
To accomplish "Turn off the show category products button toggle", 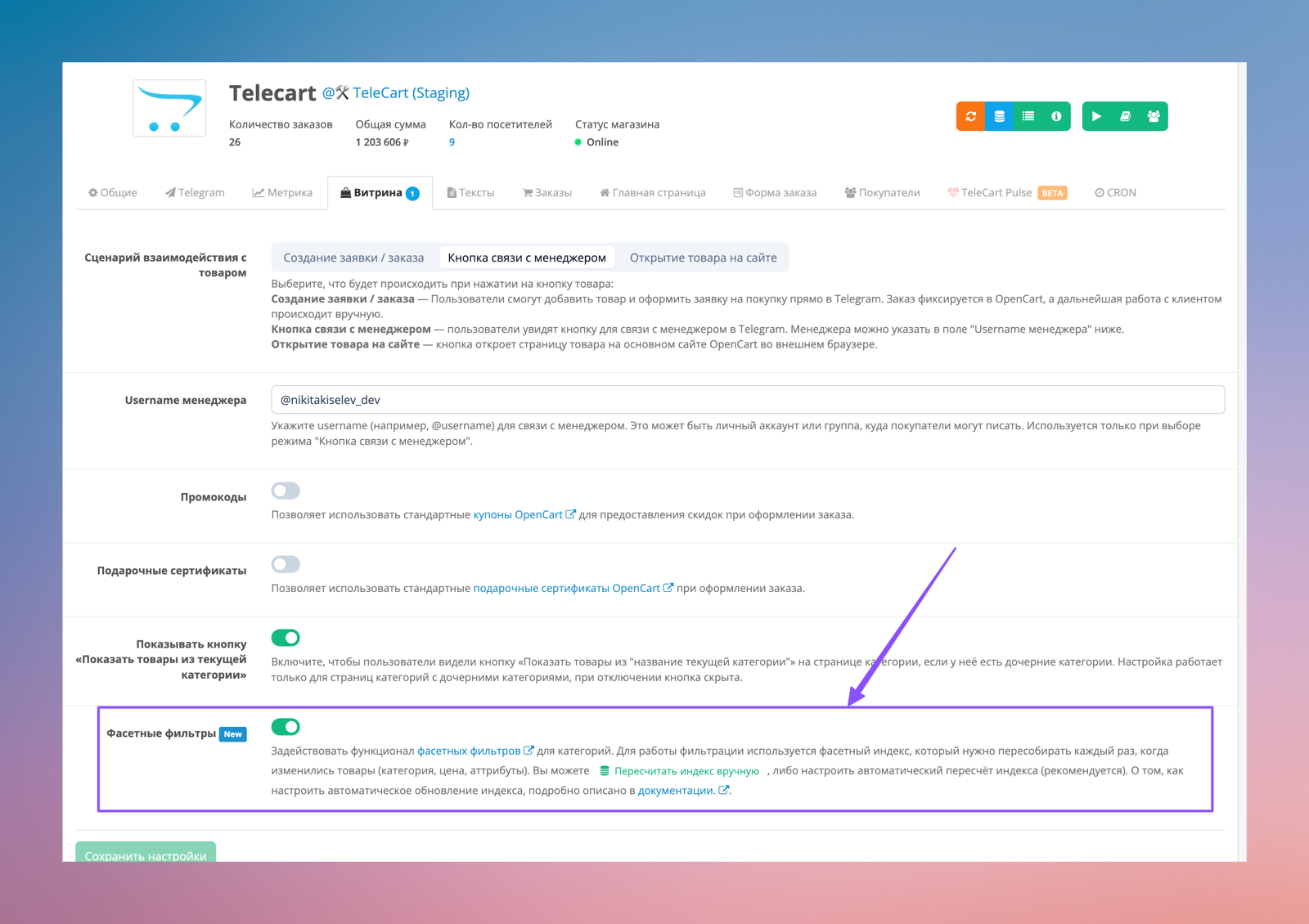I will coord(286,638).
